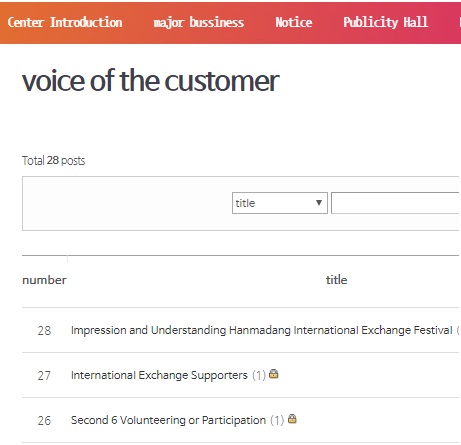
Task: Click lock icon beside International Exchange Supporters
Action: (x=274, y=374)
